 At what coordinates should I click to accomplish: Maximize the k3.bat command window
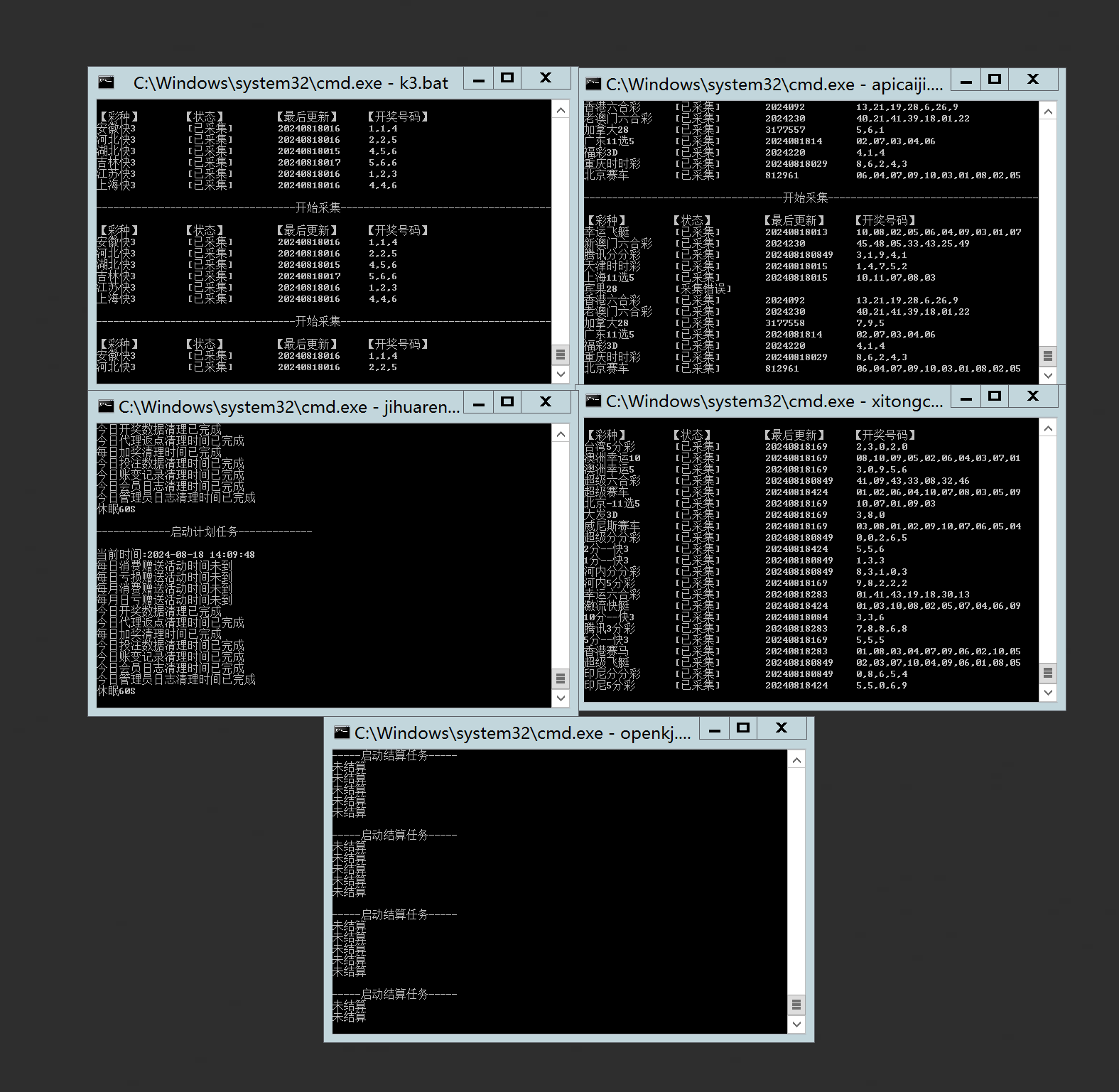[x=507, y=78]
